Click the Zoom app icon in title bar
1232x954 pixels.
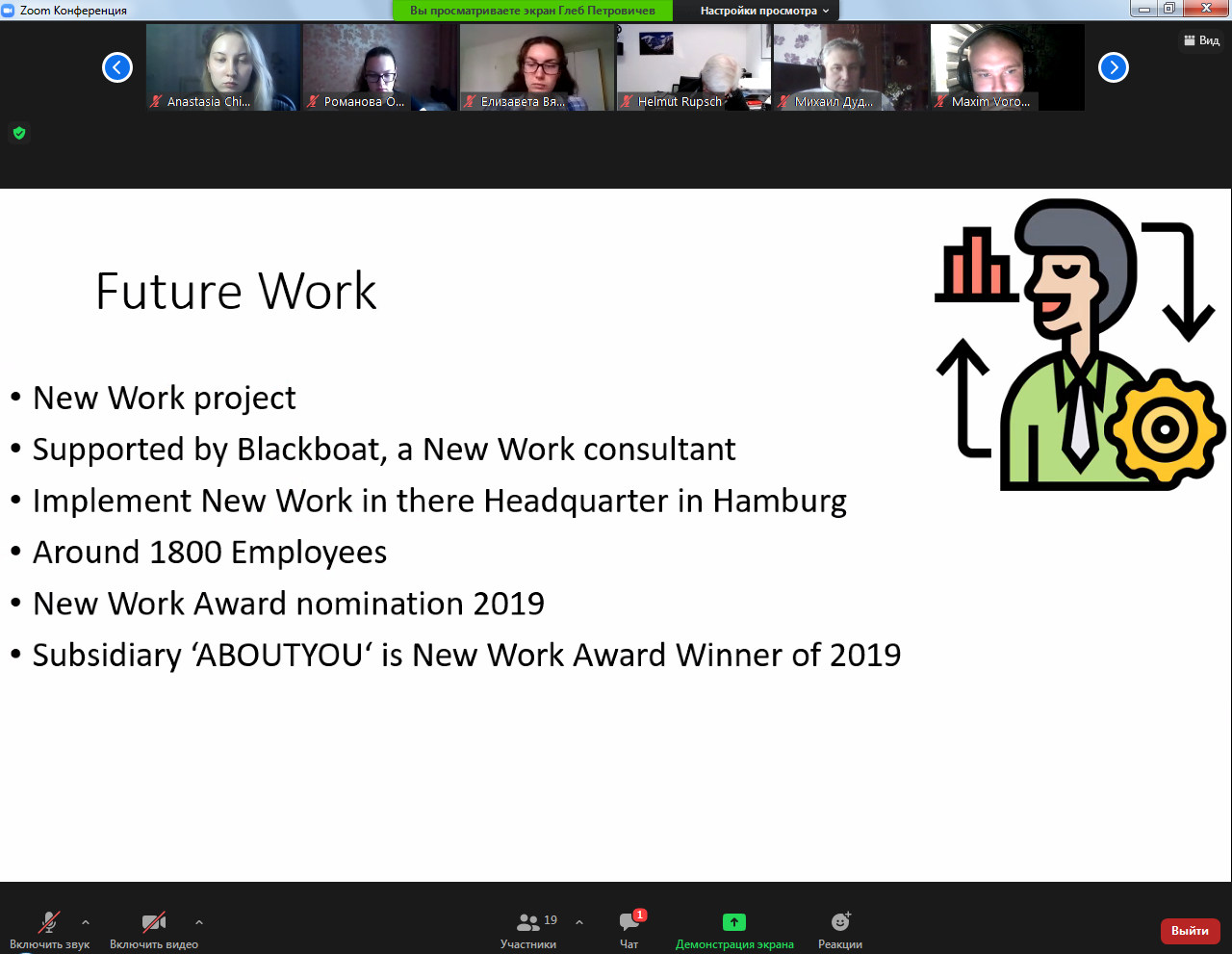pyautogui.click(x=9, y=11)
